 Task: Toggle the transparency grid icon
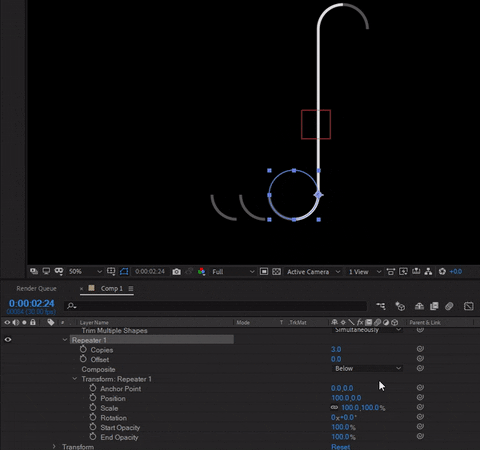tap(276, 272)
